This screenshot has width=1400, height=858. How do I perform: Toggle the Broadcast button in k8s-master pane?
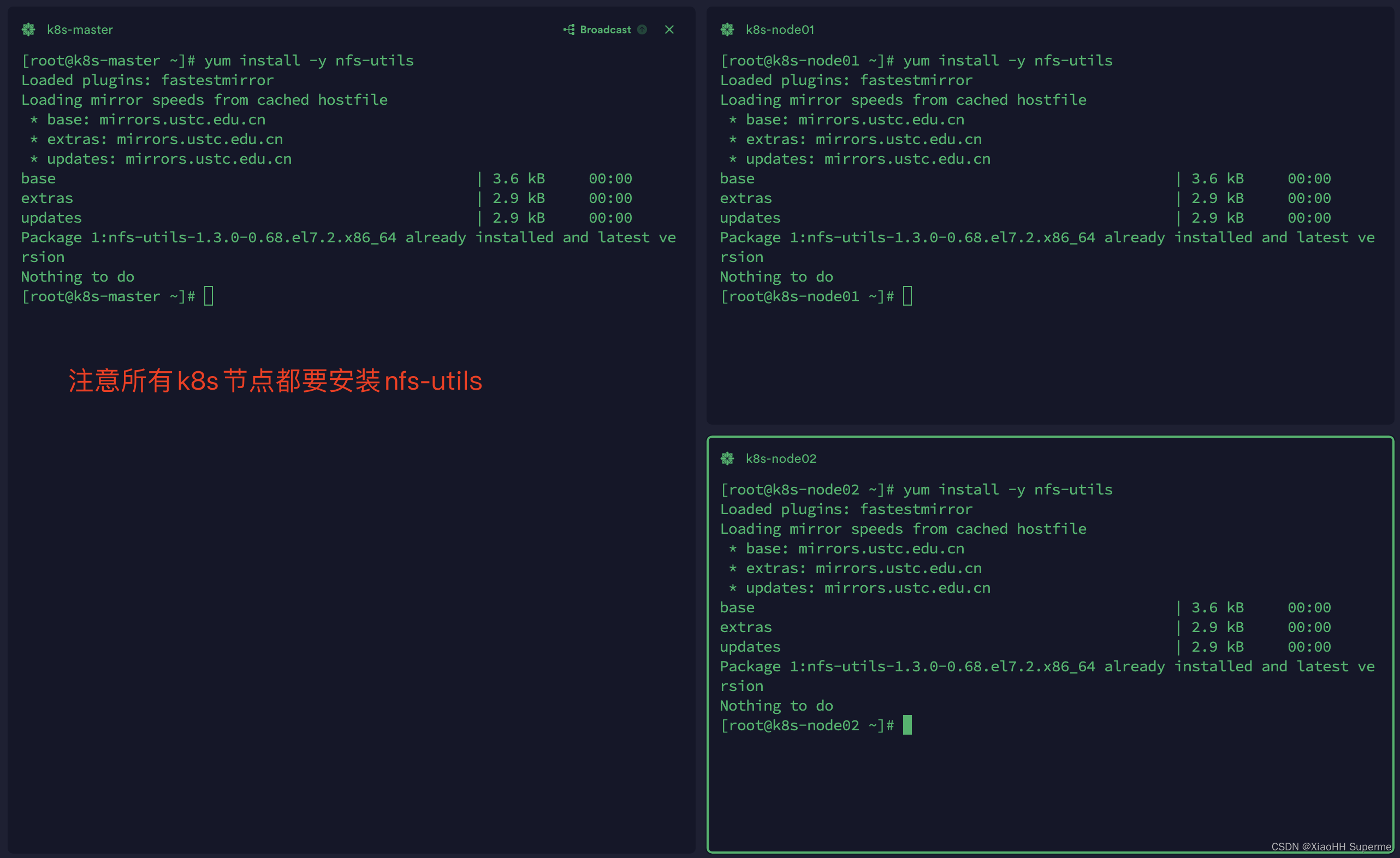pyautogui.click(x=605, y=29)
